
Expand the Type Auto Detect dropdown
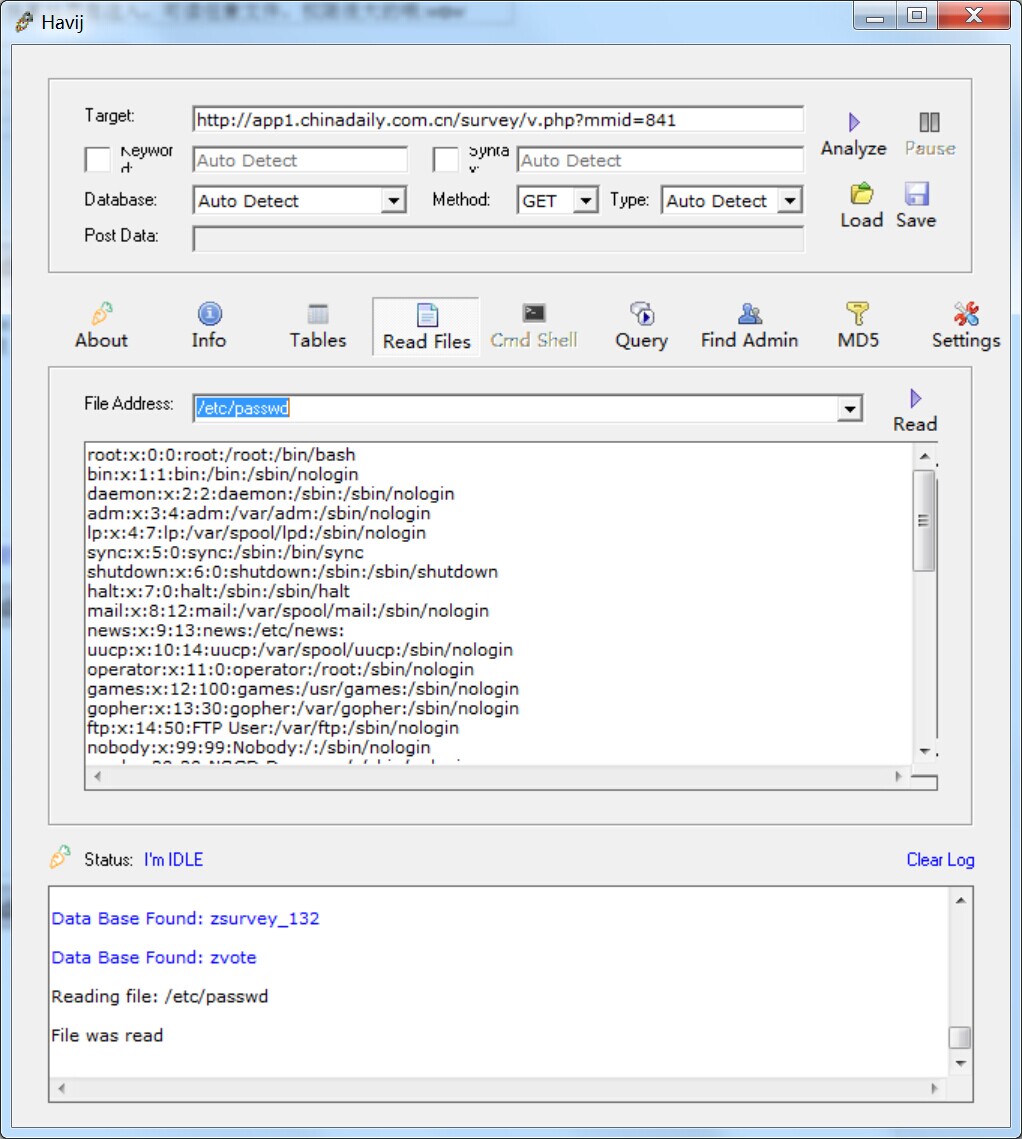coord(790,200)
